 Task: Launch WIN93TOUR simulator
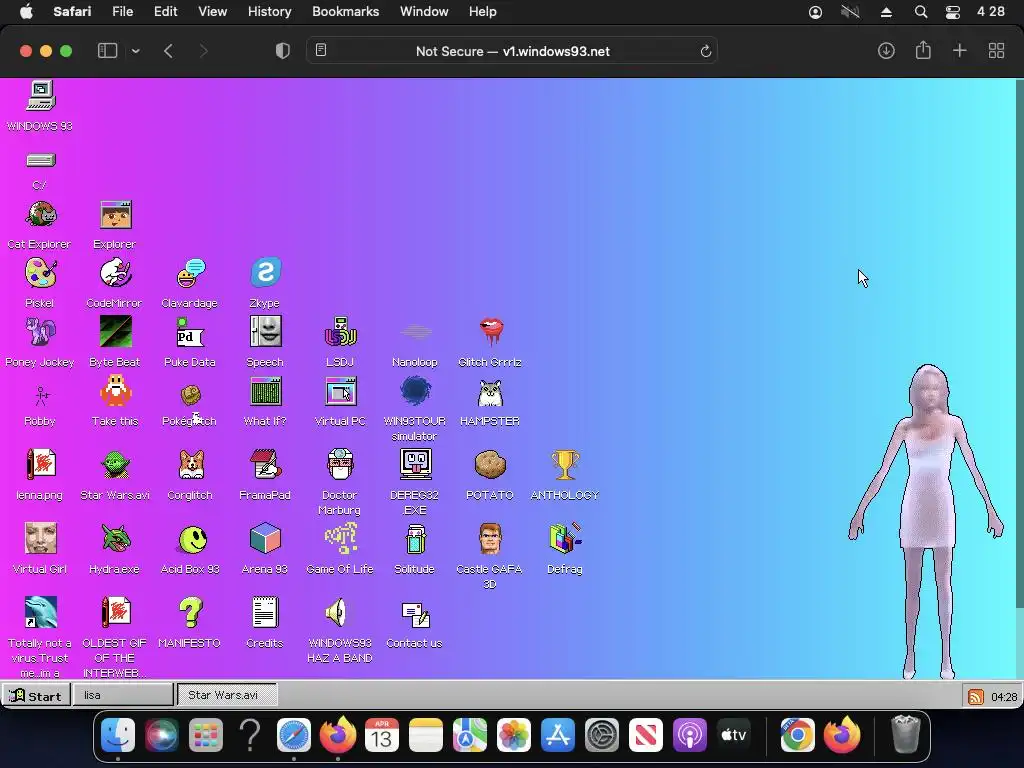click(416, 392)
